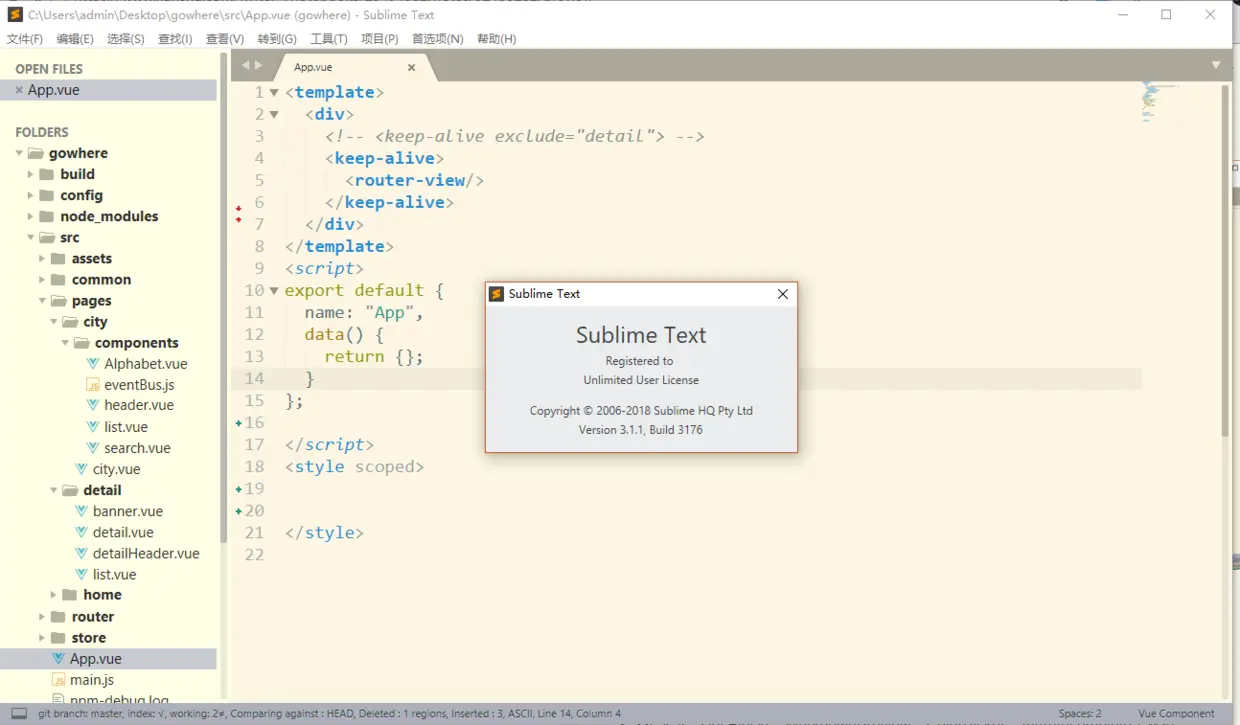Fold the div block on line 2
This screenshot has width=1240, height=725.
tap(274, 114)
